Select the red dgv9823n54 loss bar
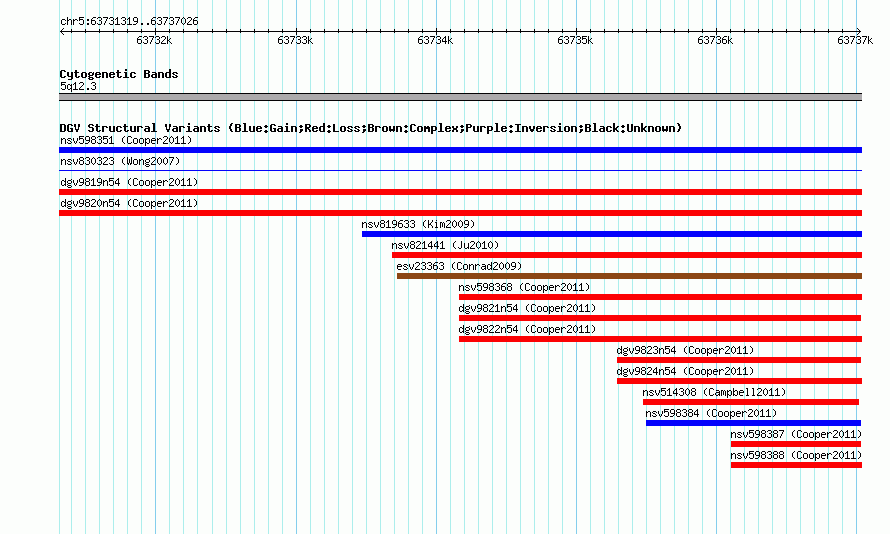Image resolution: width=890 pixels, height=534 pixels. [x=739, y=360]
